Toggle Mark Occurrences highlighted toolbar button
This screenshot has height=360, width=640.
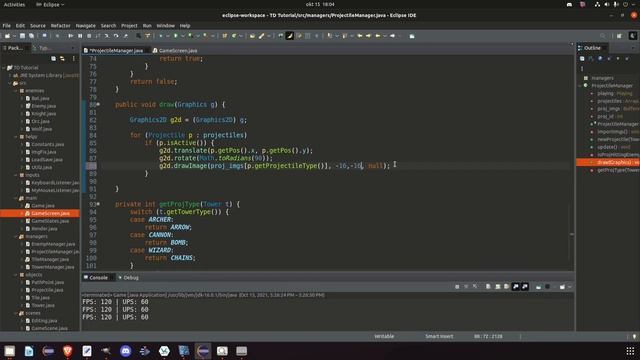tap(289, 36)
